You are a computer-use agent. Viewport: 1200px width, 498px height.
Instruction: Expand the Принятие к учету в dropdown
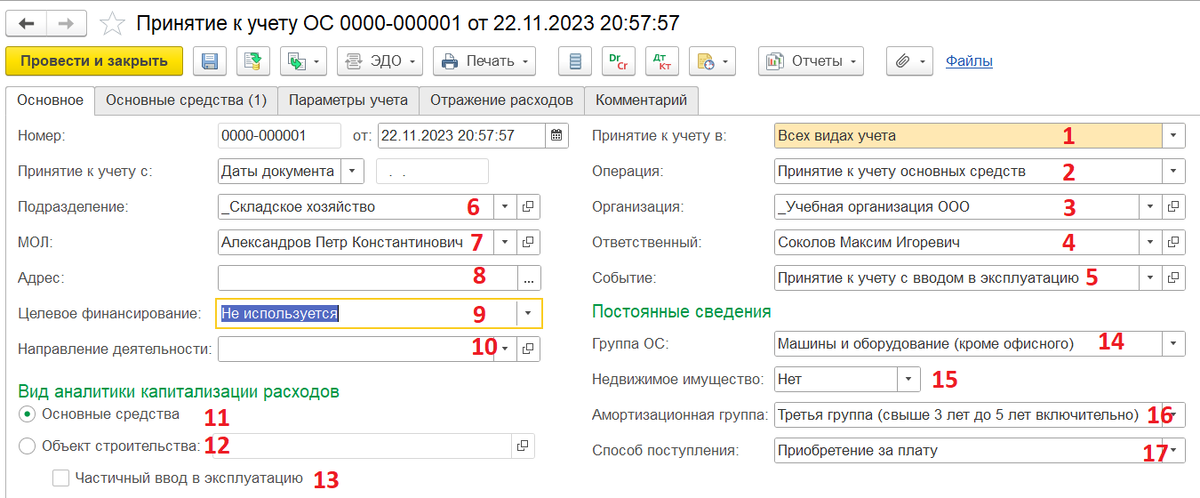coord(1174,135)
